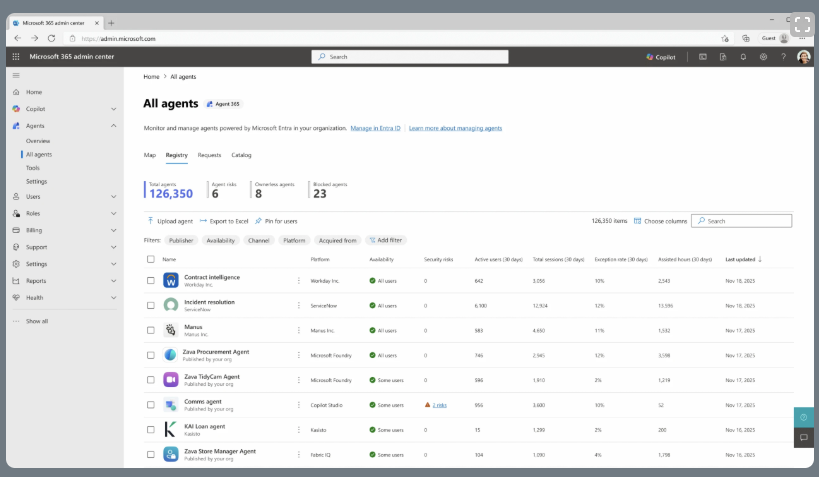This screenshot has height=477, width=819.
Task: Click the Manage in Entra ID link
Action: click(375, 128)
